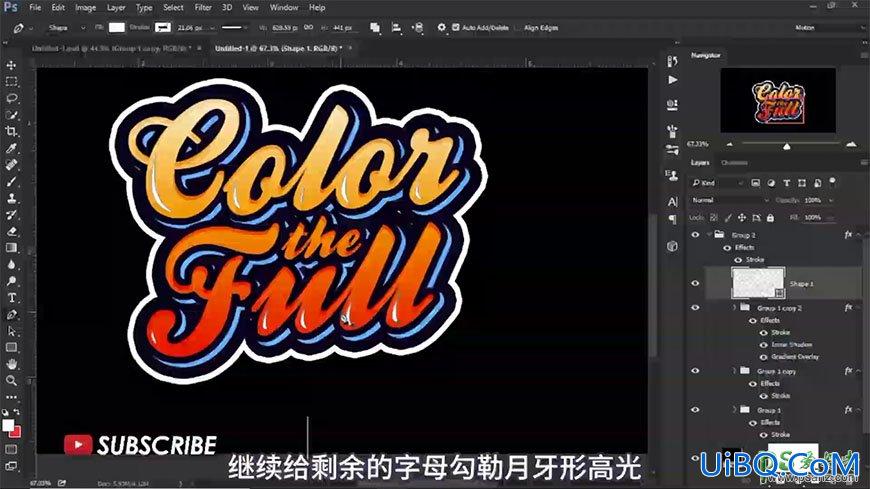Hide the Group 1 layer
This screenshot has width=870, height=489.
click(x=695, y=410)
